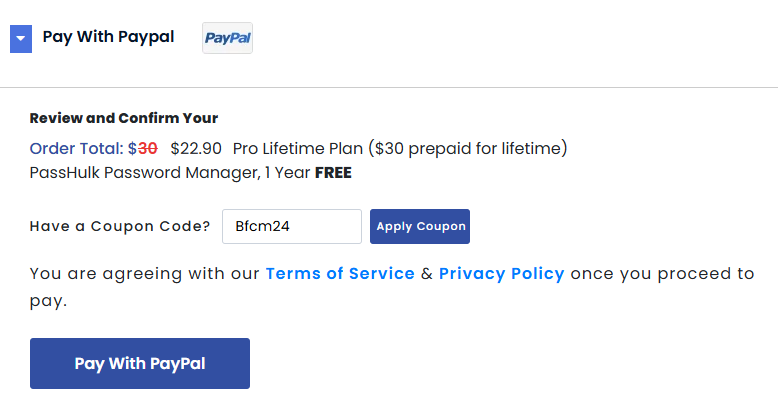Click the once you proceed to pay text
The image size is (778, 417).
point(662,274)
